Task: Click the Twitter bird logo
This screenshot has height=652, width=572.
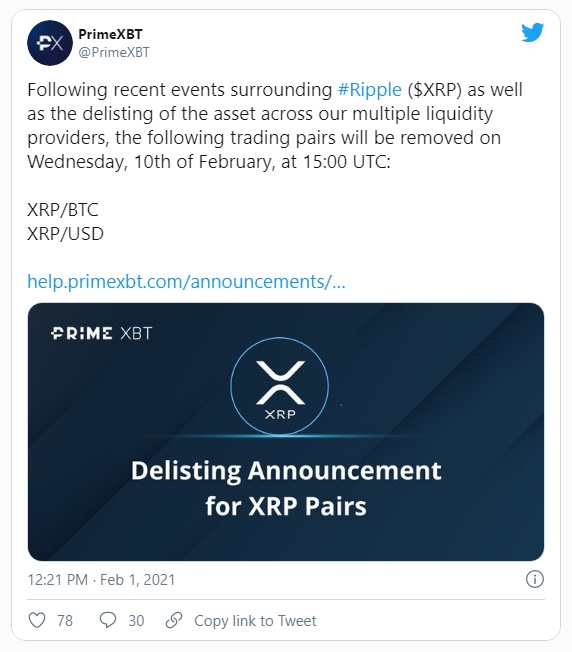Action: 533,32
